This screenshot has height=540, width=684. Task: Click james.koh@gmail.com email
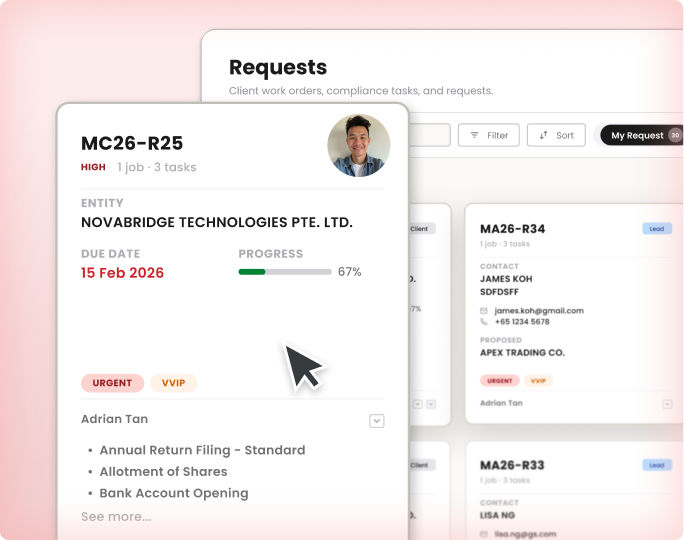tap(539, 311)
